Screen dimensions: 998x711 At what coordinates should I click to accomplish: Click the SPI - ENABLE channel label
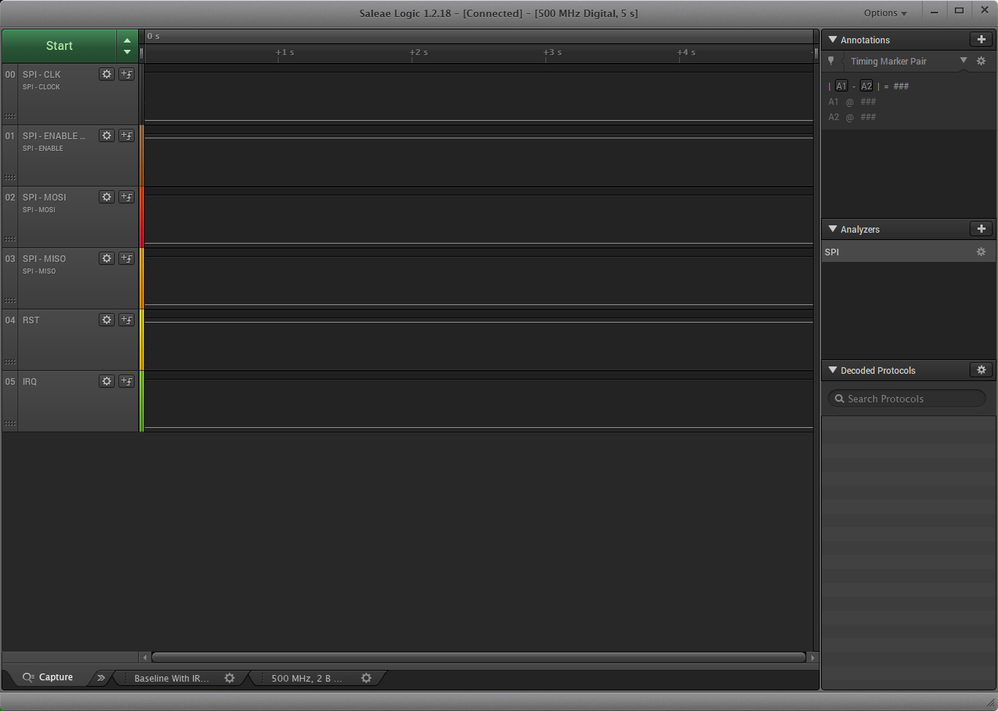(53, 136)
